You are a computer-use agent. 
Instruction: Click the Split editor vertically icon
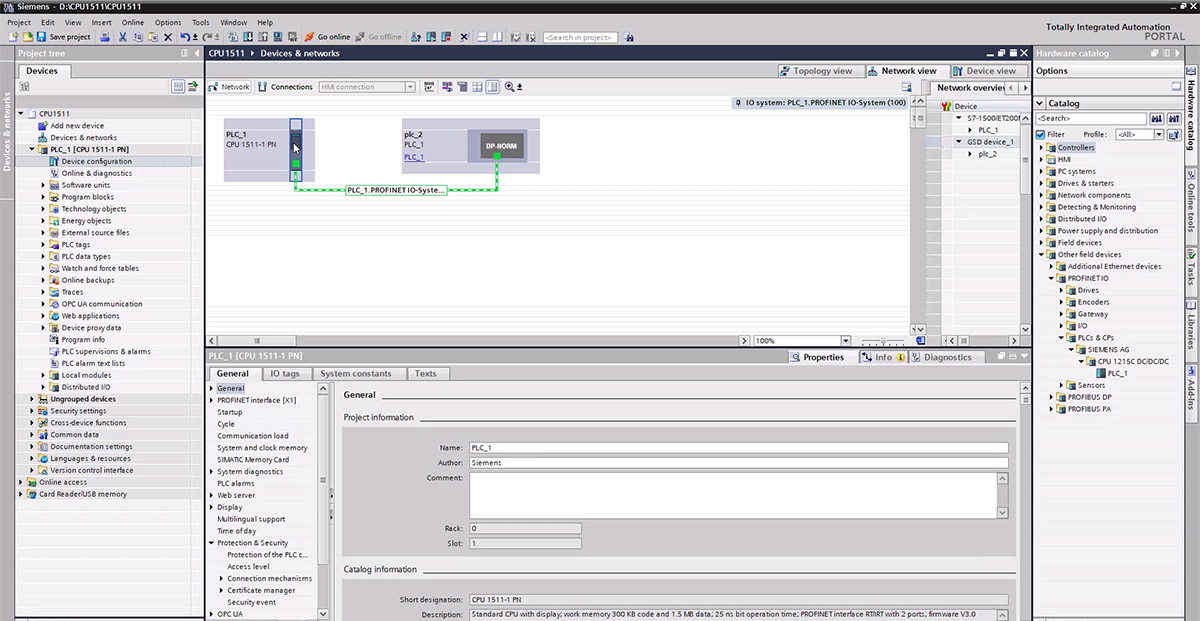pos(497,37)
